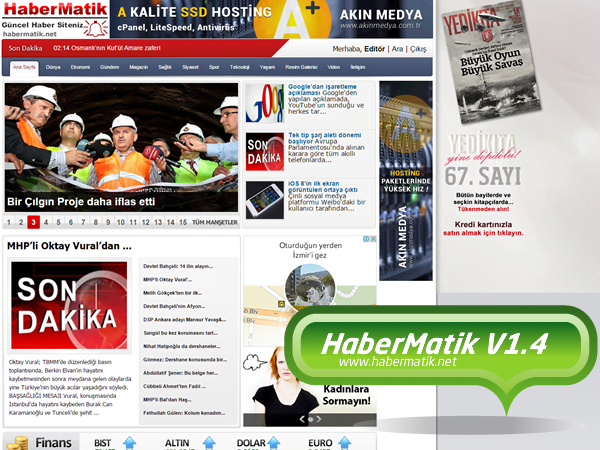This screenshot has width=600, height=450.
Task: Open Devlet Bahçeli: 14 ilin alayın... item
Action: coord(178,266)
